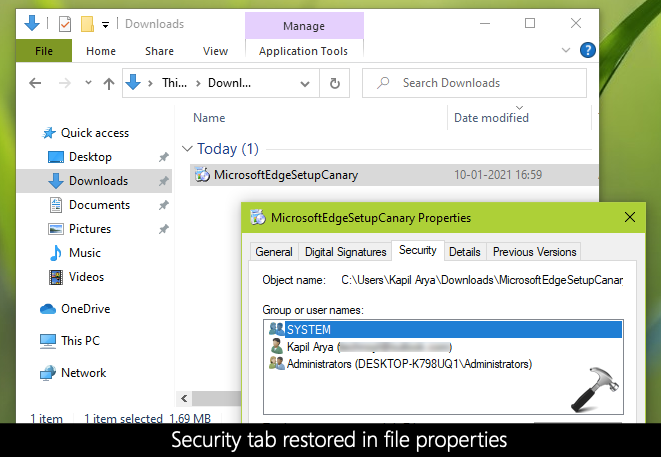Viewport: 661px width, 457px height.
Task: Open the File menu
Action: [44, 51]
